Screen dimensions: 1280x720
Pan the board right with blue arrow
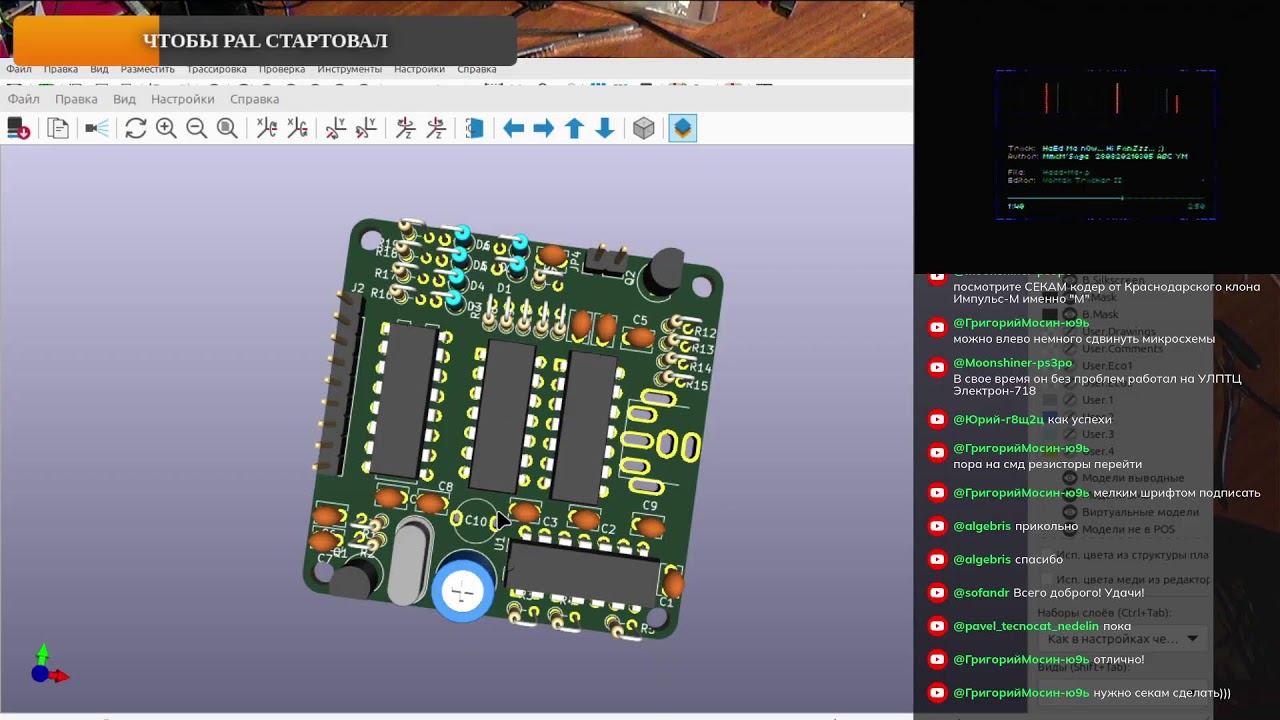tap(543, 128)
